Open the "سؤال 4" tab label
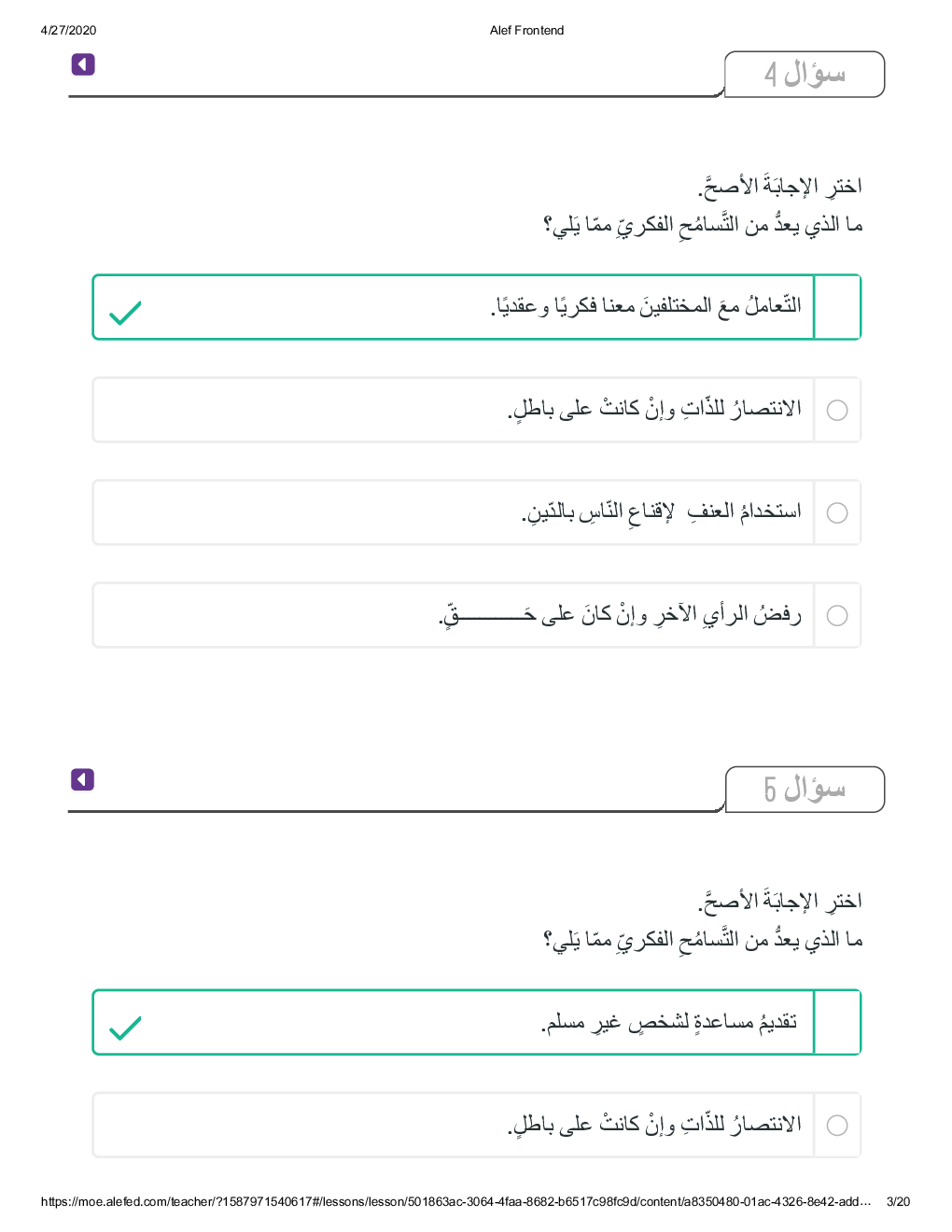The image size is (952, 1232). [x=804, y=74]
